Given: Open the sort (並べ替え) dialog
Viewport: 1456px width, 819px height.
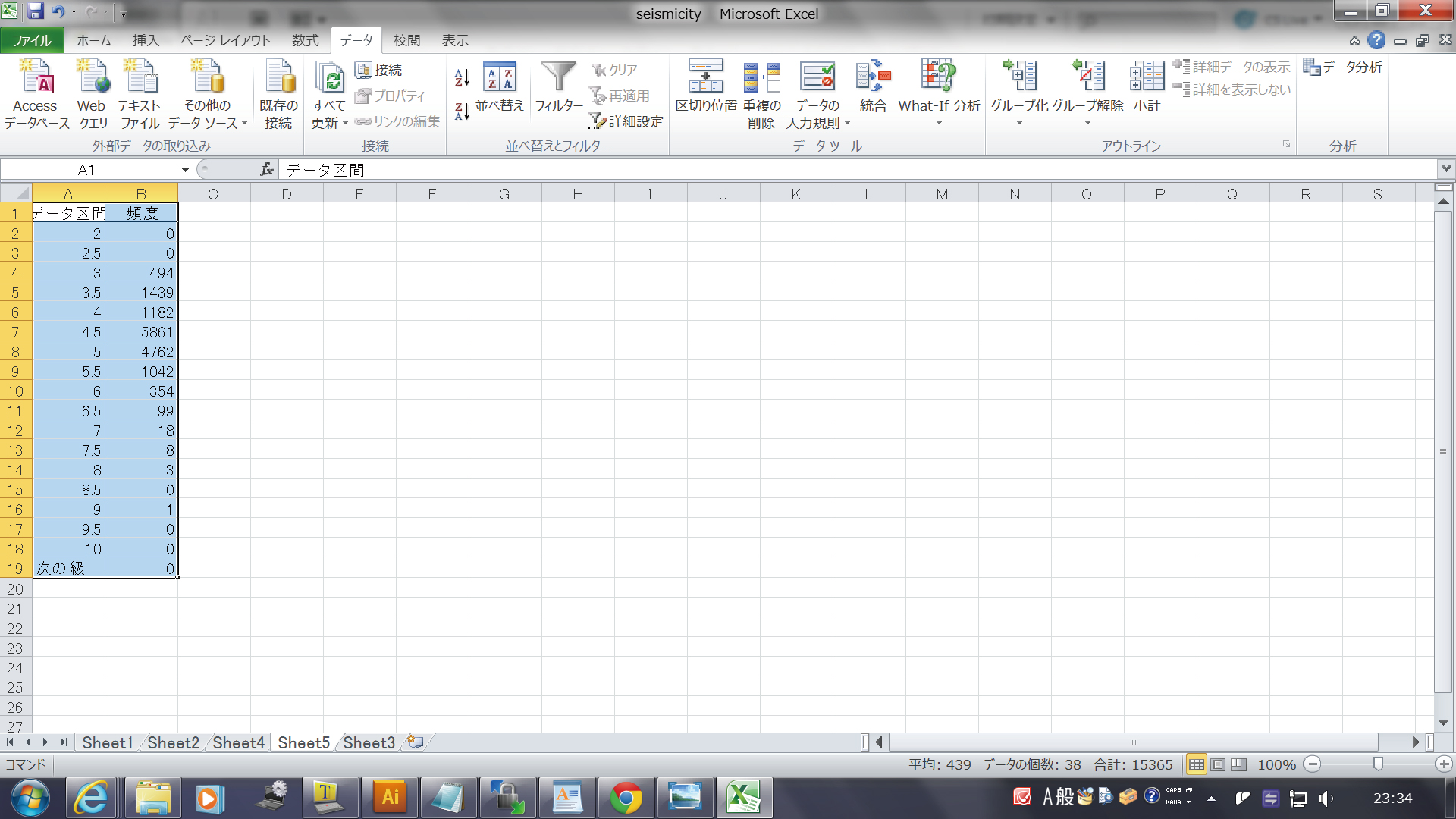Looking at the screenshot, I should pyautogui.click(x=500, y=89).
